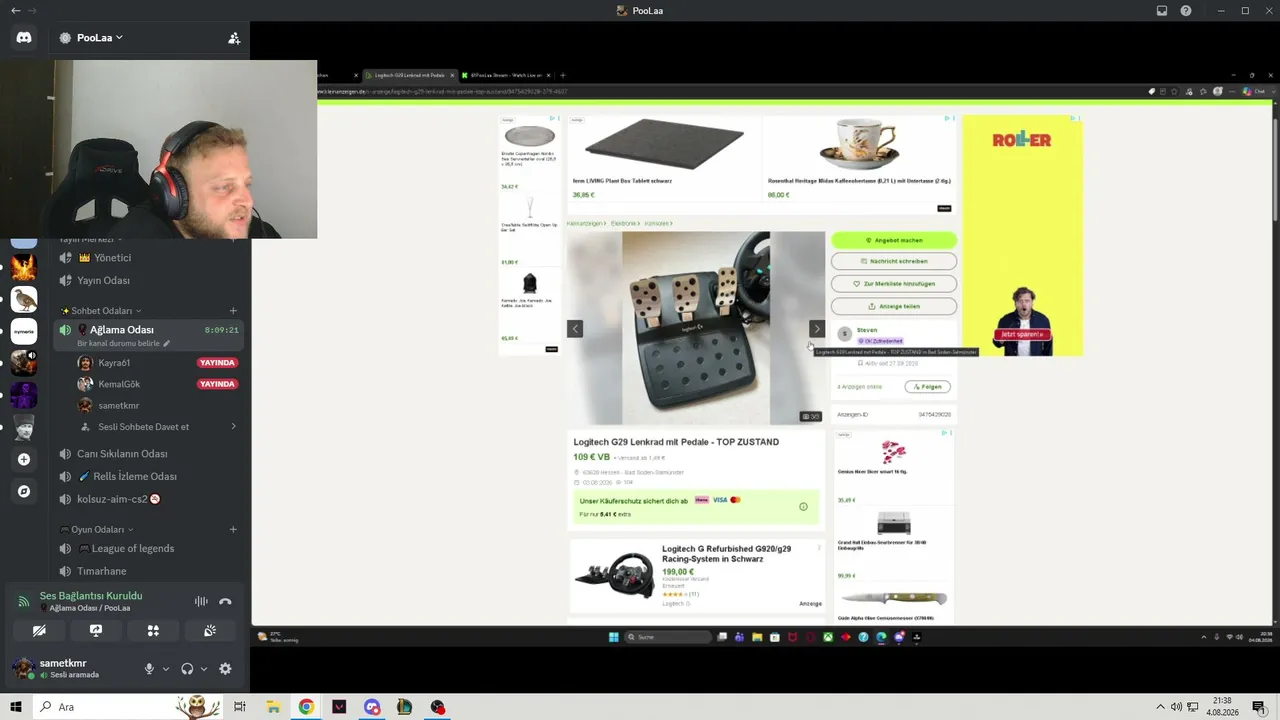Open Discord inbox in the title bar

[x=1162, y=11]
